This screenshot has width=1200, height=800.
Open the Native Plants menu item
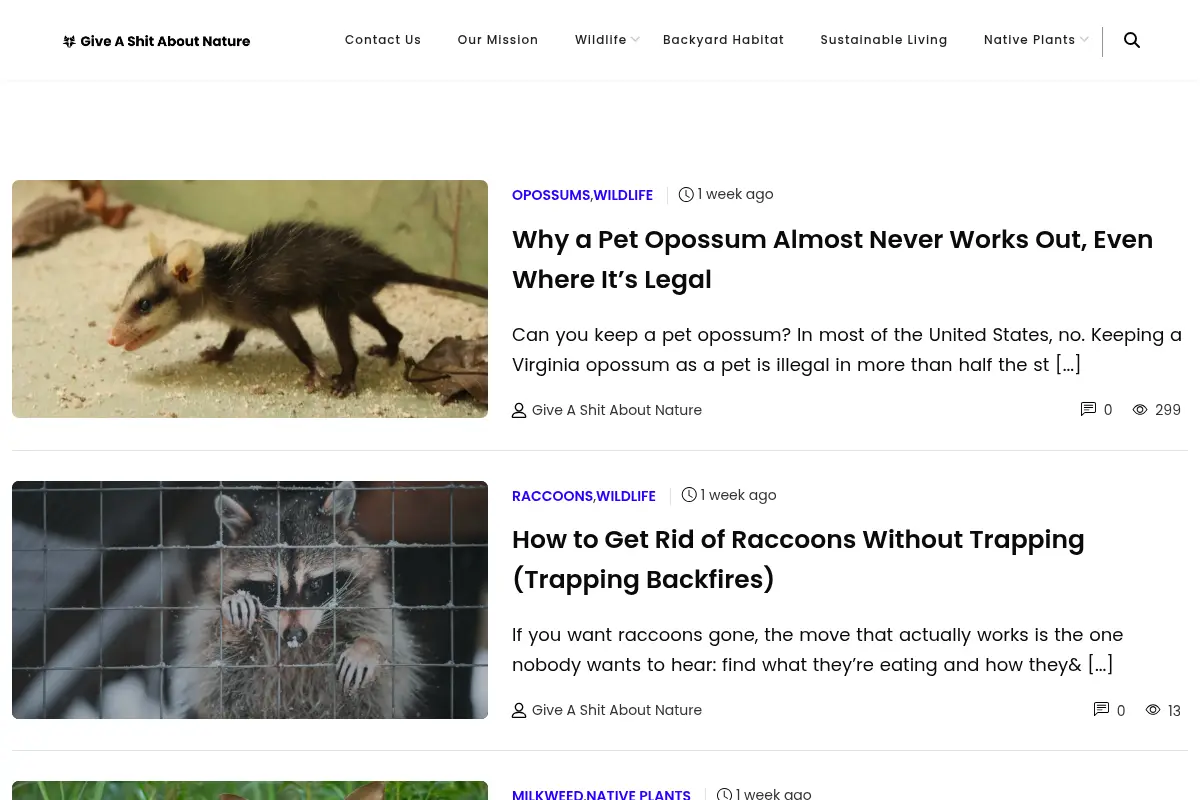click(x=1030, y=40)
